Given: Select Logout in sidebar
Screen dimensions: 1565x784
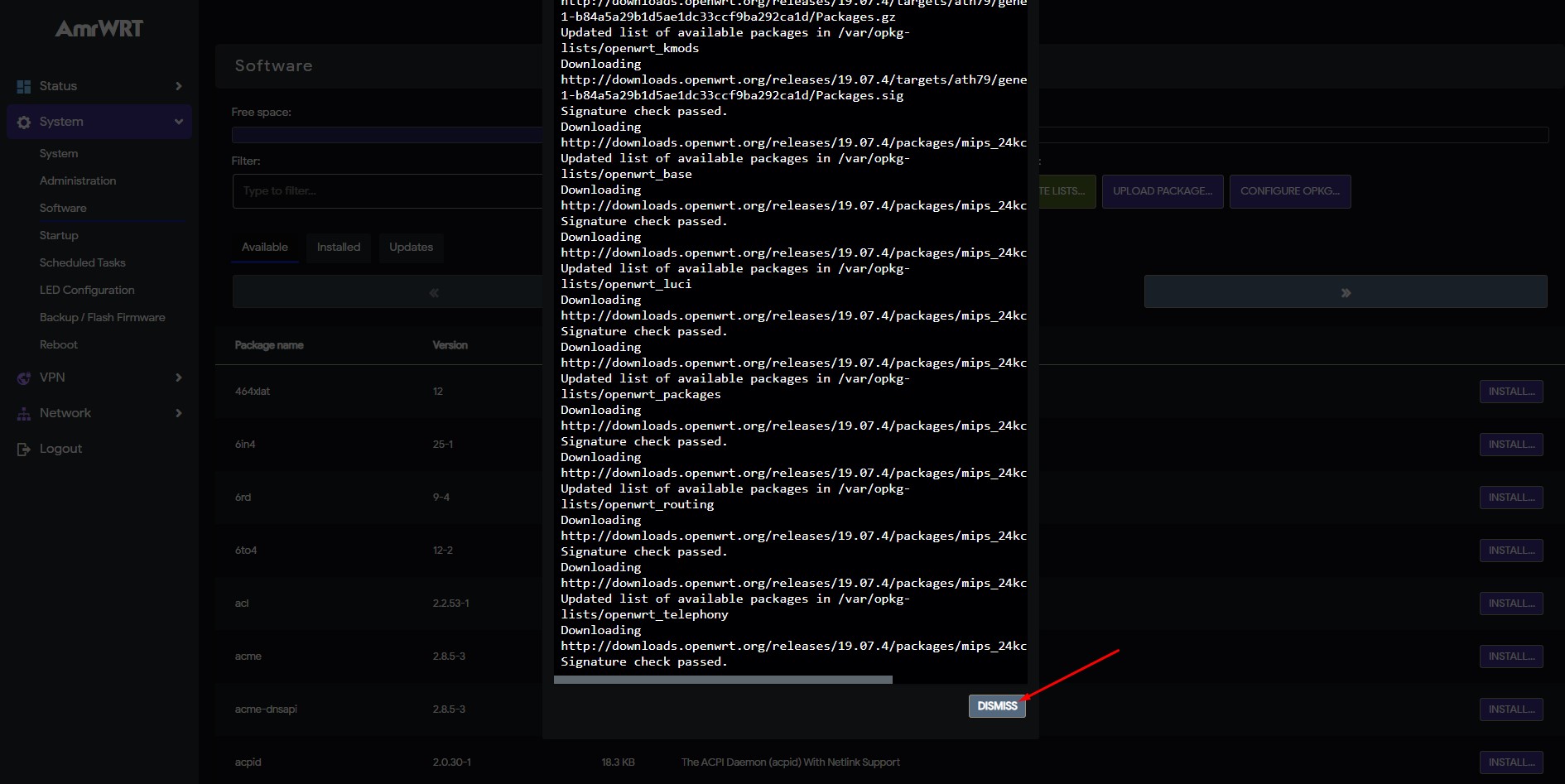Looking at the screenshot, I should [x=60, y=449].
